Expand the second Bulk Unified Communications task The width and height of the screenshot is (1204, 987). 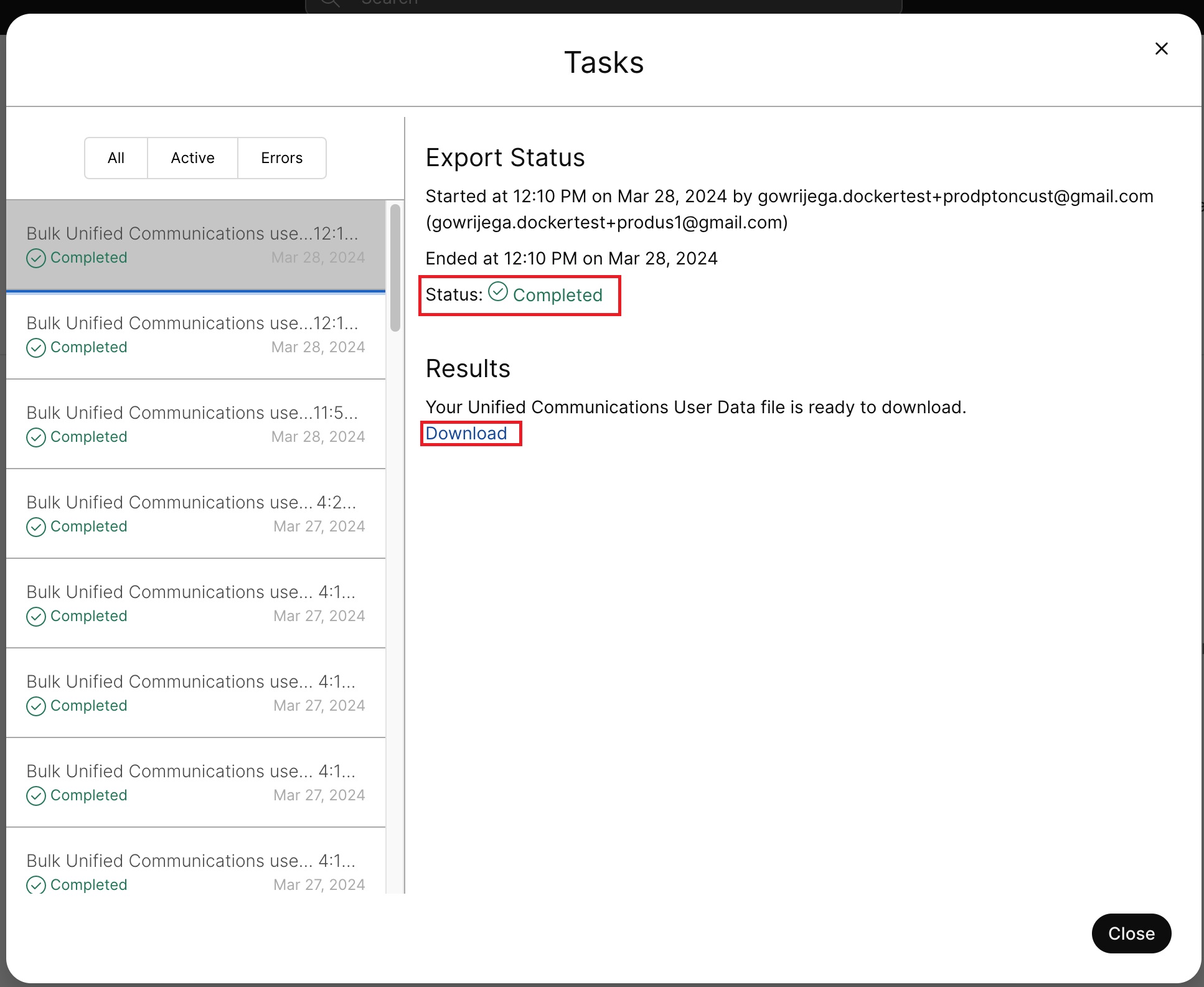[x=195, y=333]
